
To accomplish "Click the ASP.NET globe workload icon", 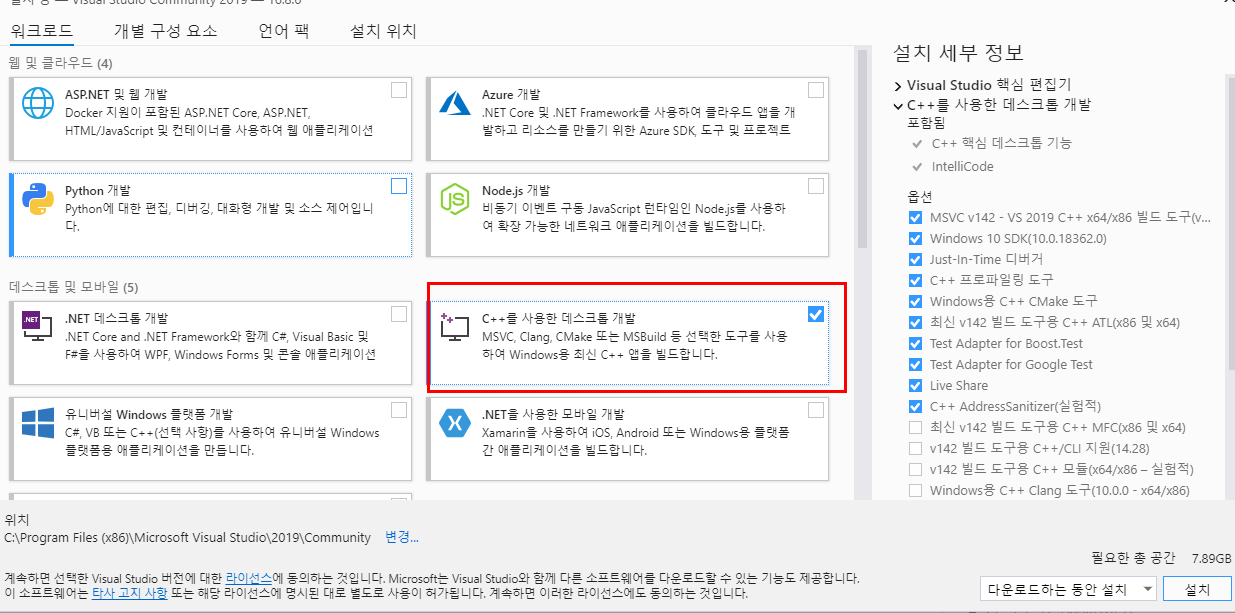I will point(38,104).
